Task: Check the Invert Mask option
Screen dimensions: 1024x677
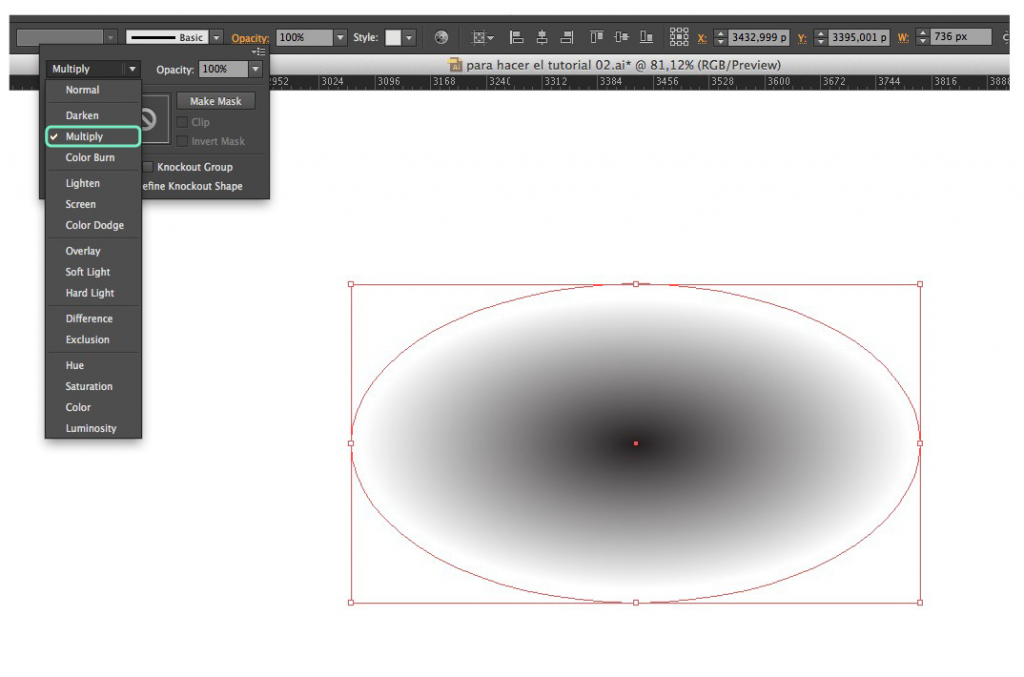Action: pos(182,141)
